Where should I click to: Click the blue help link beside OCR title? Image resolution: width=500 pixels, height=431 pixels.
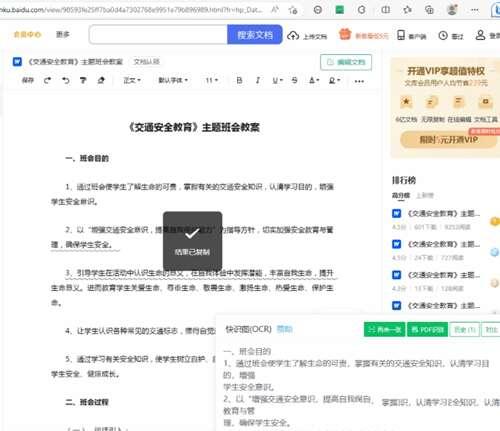(285, 329)
